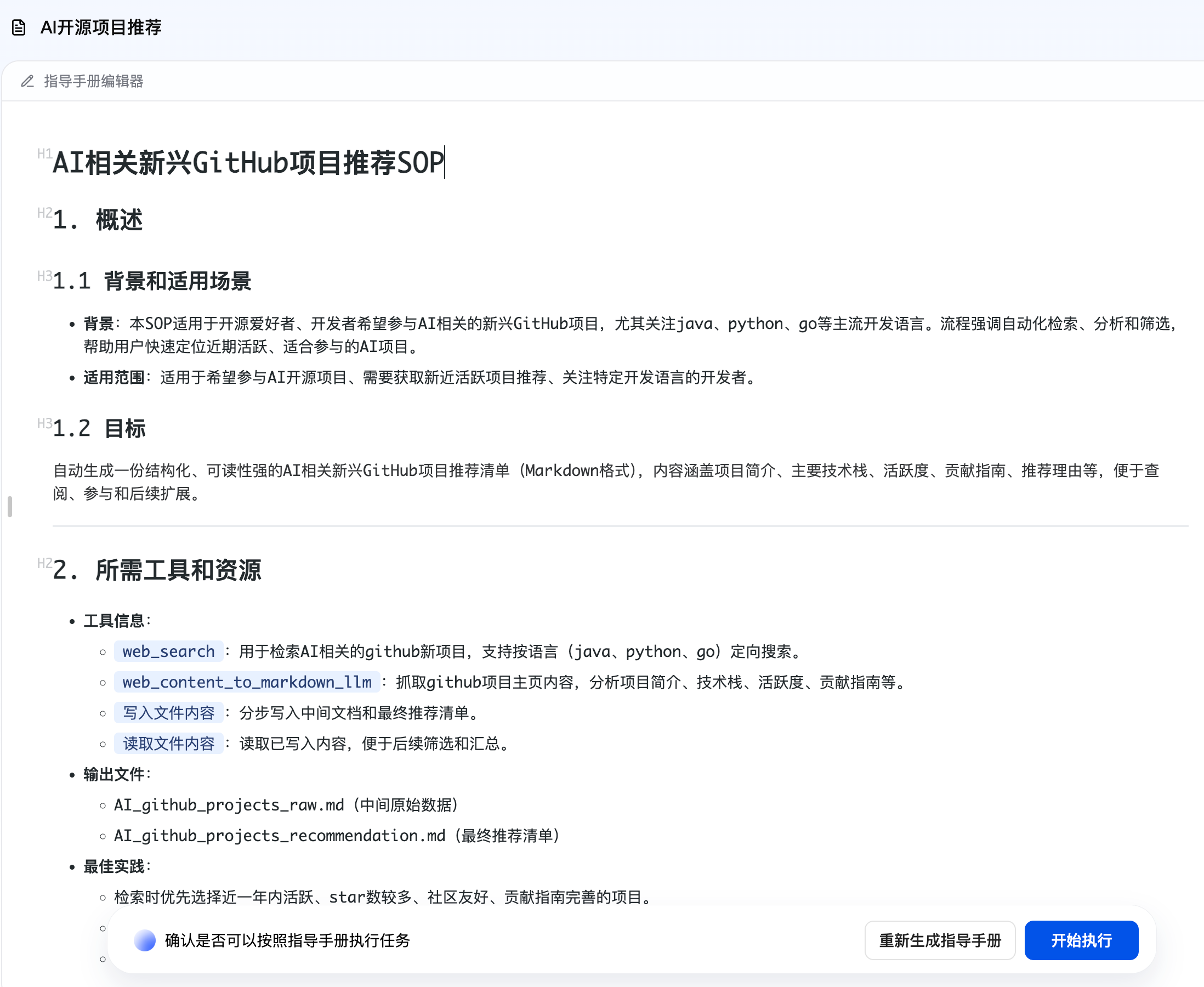Click the pencil icon next to 指导手册编辑器
This screenshot has width=1204, height=987.
point(27,81)
